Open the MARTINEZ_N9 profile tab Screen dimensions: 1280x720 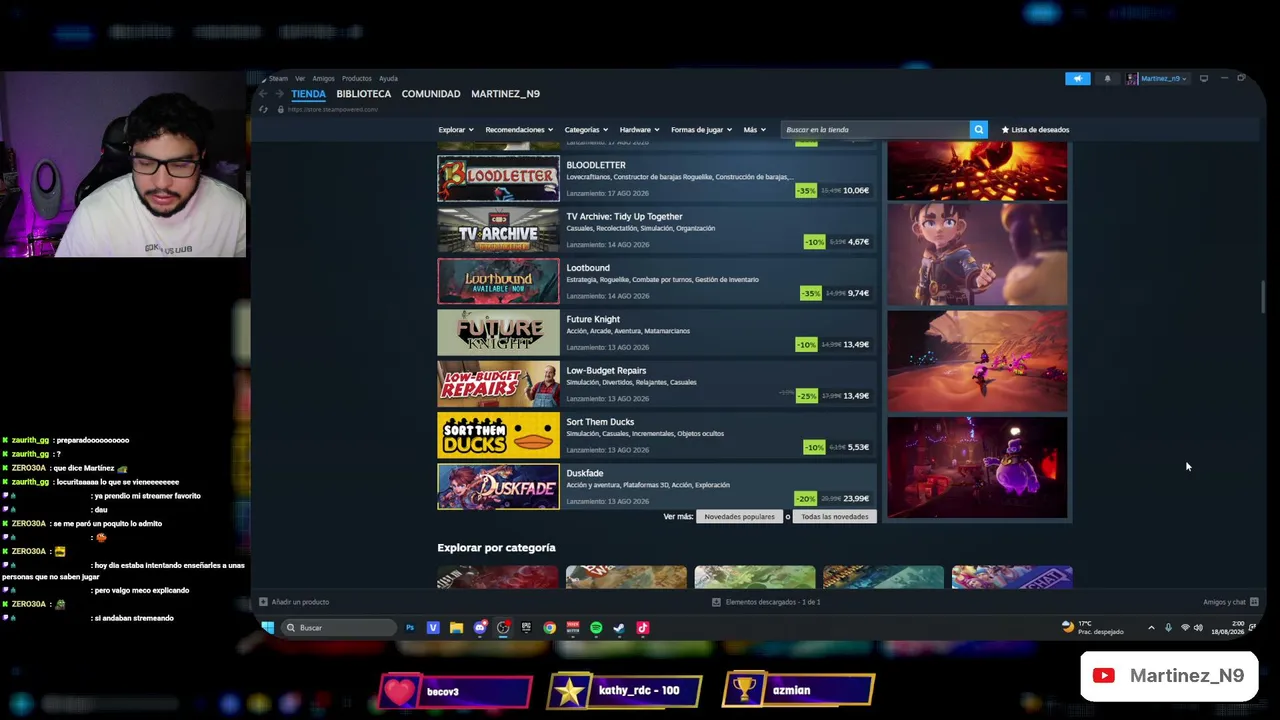click(505, 94)
